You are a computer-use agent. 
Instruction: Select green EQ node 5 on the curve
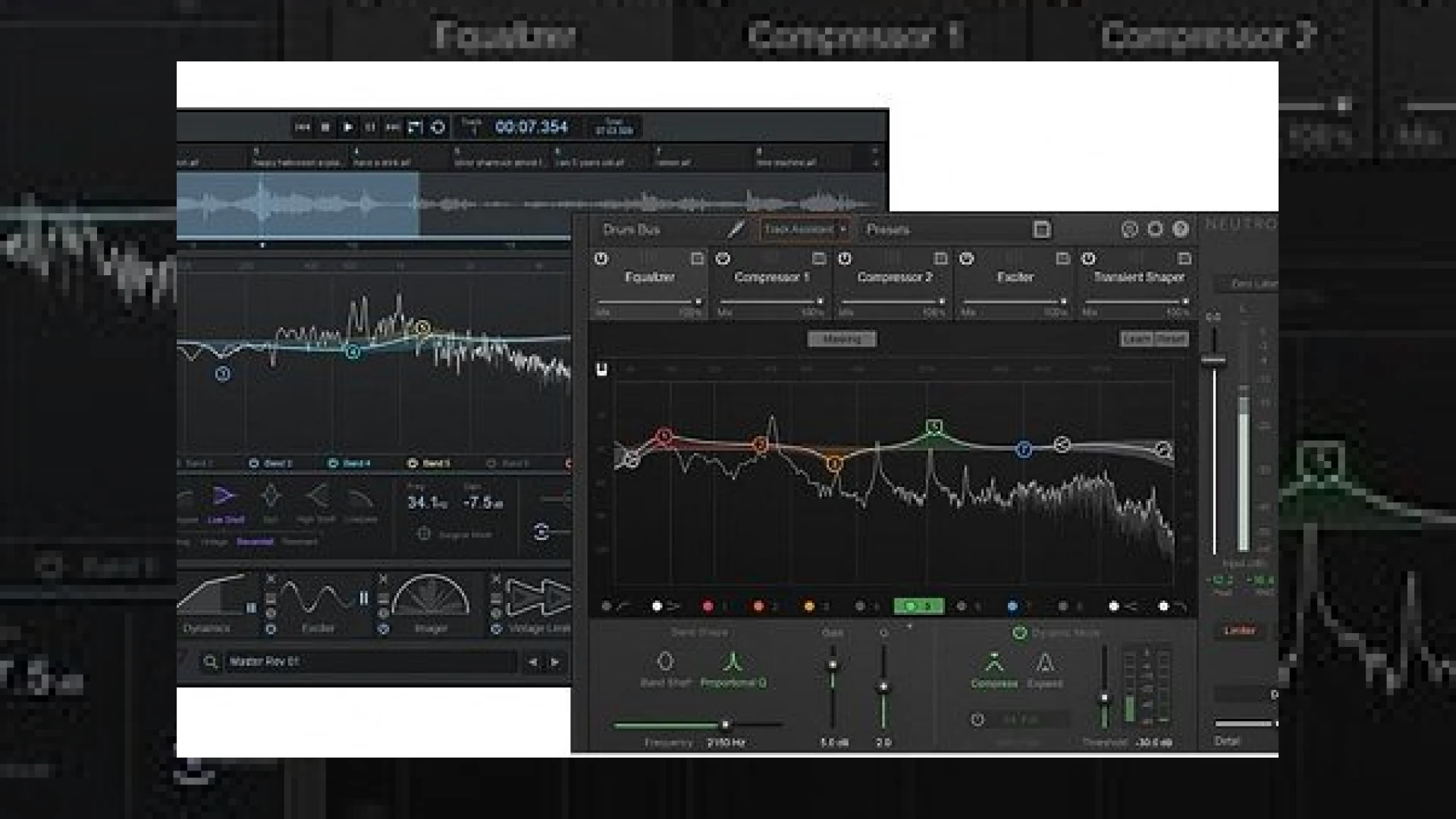pyautogui.click(x=934, y=427)
